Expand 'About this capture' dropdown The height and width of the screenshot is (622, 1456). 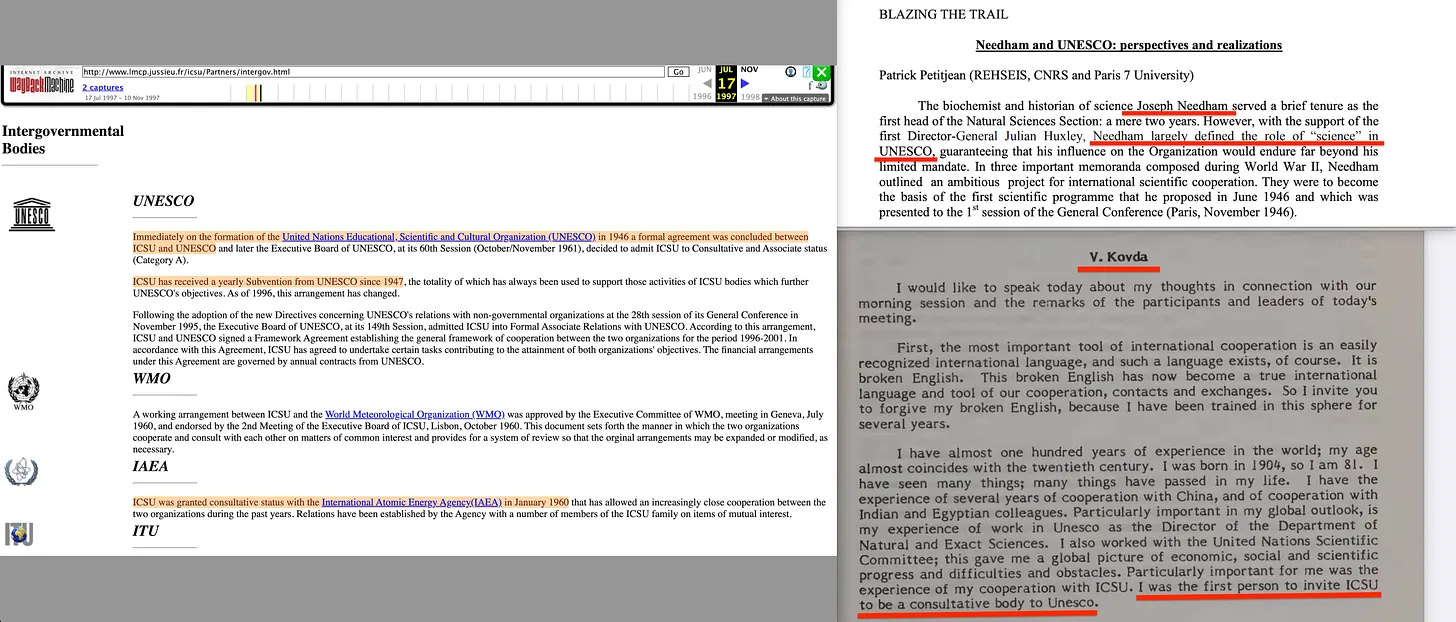(x=795, y=99)
